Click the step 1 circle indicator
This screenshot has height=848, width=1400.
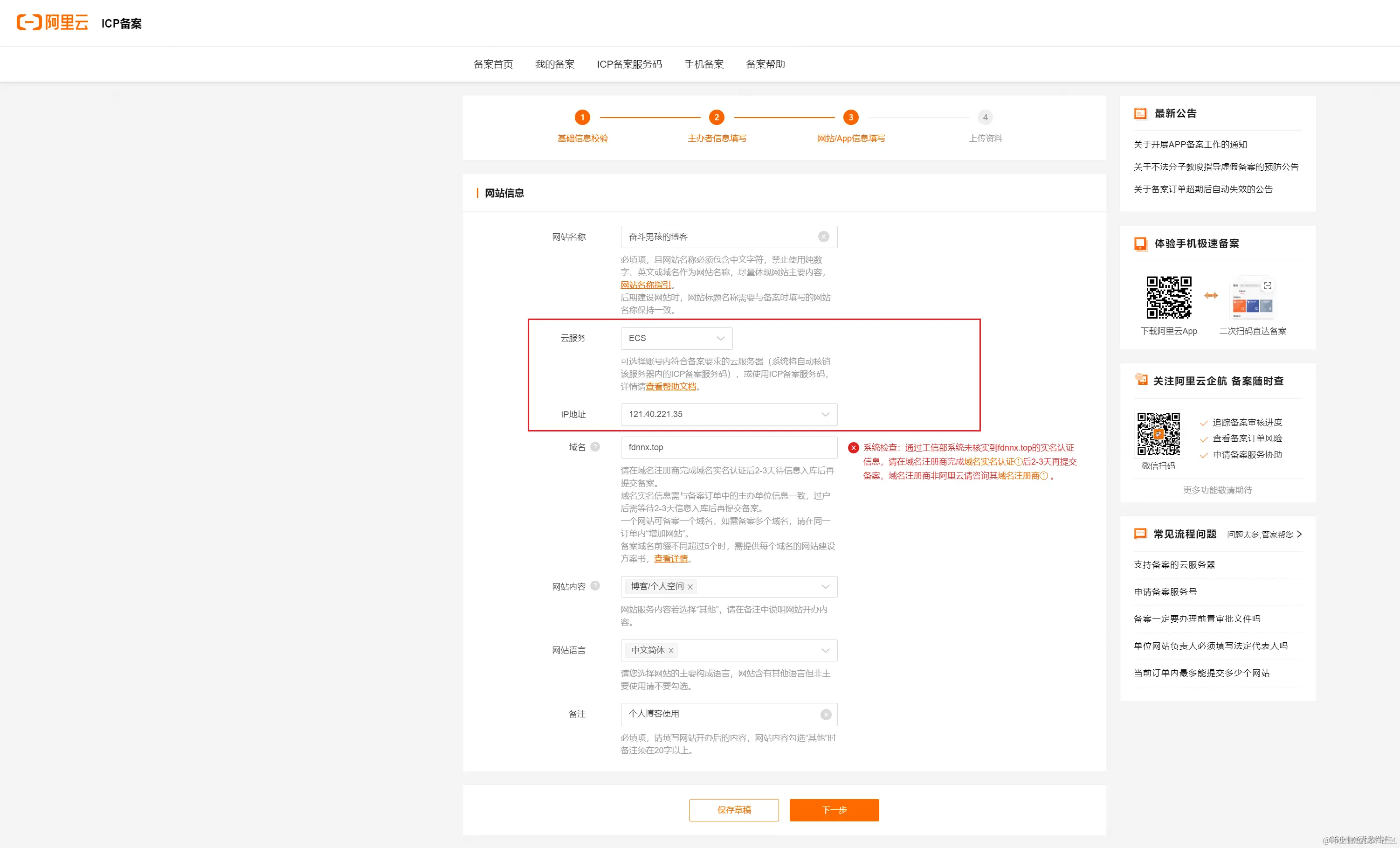pos(582,118)
